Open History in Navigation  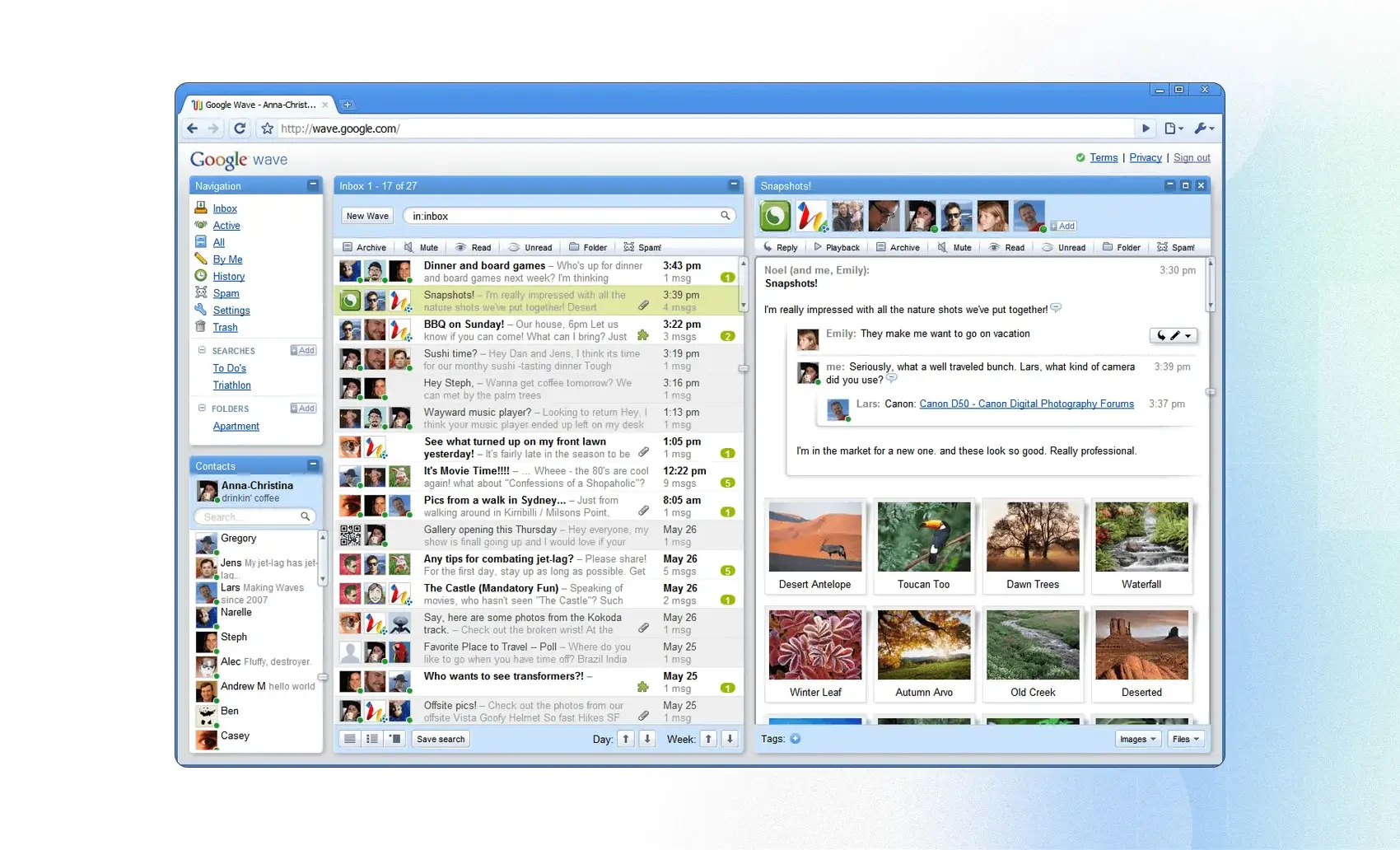(x=229, y=277)
